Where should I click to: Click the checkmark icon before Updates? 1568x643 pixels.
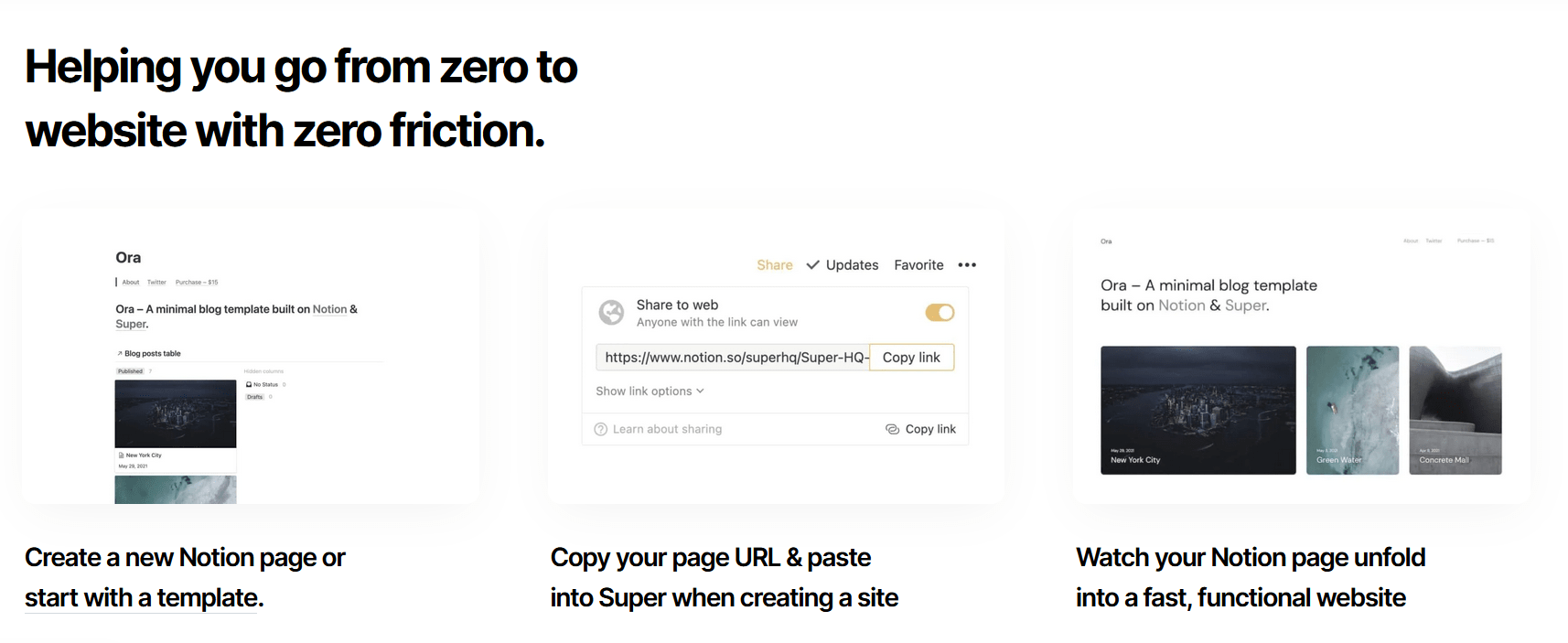coord(812,265)
